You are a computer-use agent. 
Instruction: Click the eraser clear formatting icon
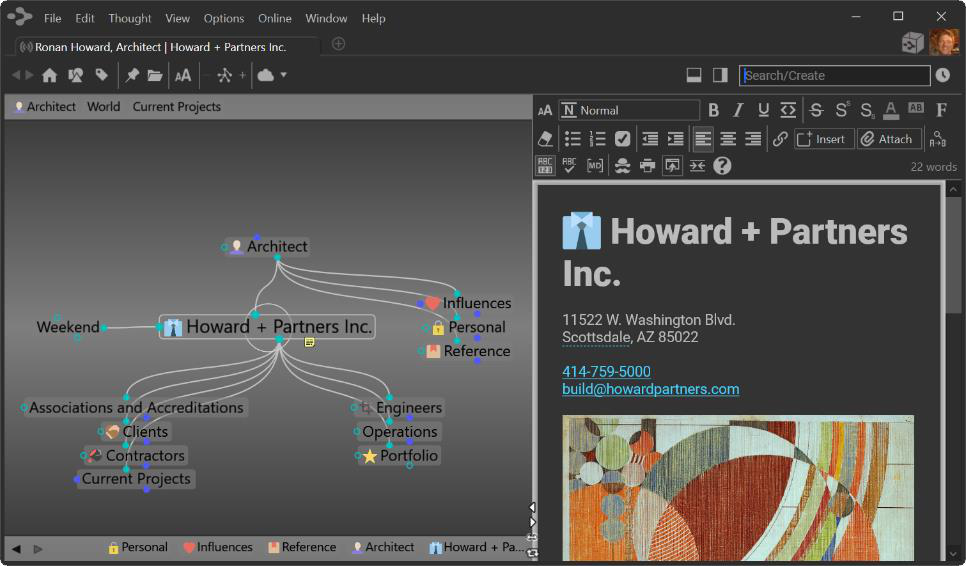coord(545,139)
